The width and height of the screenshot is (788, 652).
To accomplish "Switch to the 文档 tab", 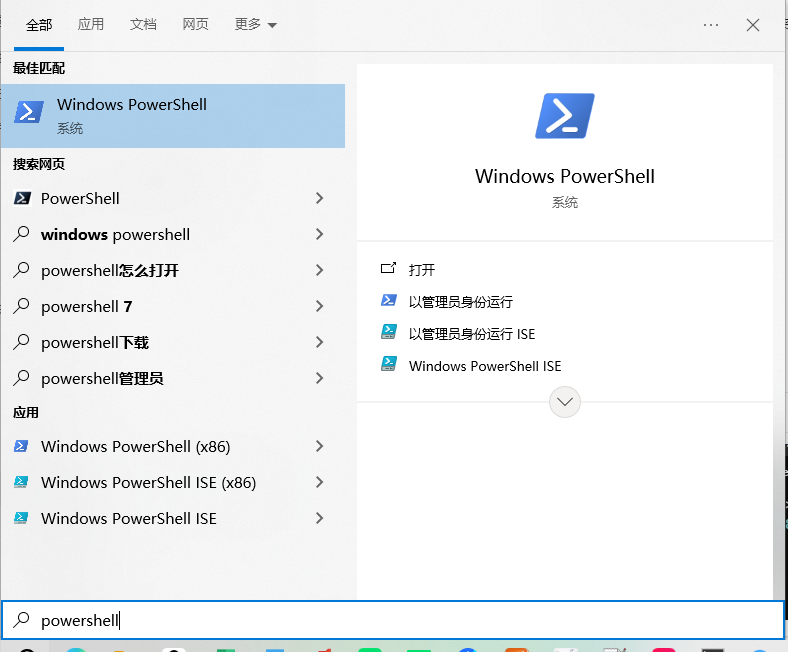I will coord(143,24).
